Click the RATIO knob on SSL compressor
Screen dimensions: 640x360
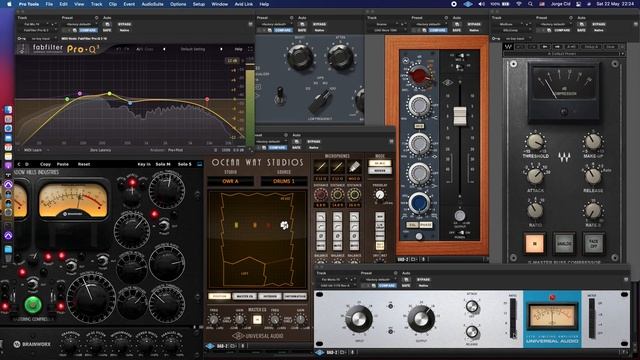535,211
